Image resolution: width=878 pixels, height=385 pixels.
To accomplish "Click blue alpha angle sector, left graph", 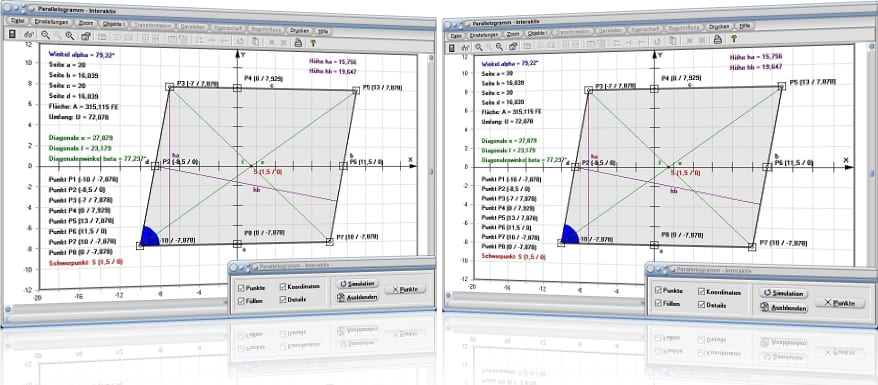I will [x=149, y=236].
